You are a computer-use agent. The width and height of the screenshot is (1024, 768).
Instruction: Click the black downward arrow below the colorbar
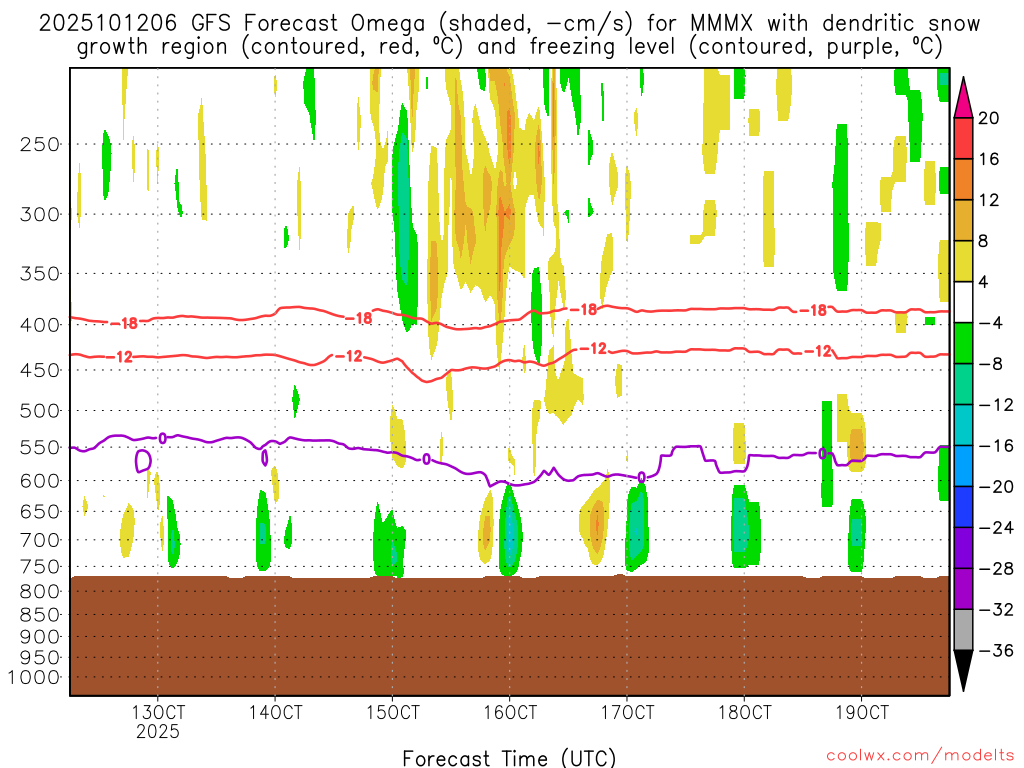tap(963, 671)
